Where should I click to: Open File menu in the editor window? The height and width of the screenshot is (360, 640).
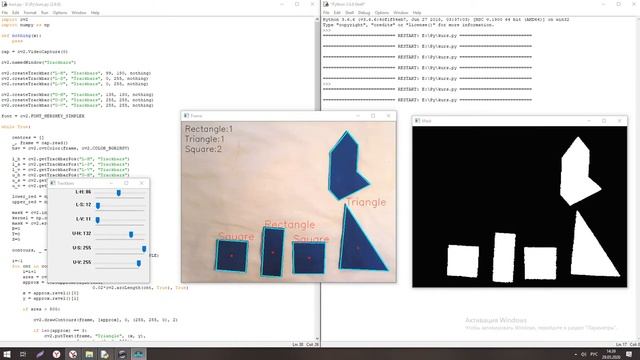[4, 13]
